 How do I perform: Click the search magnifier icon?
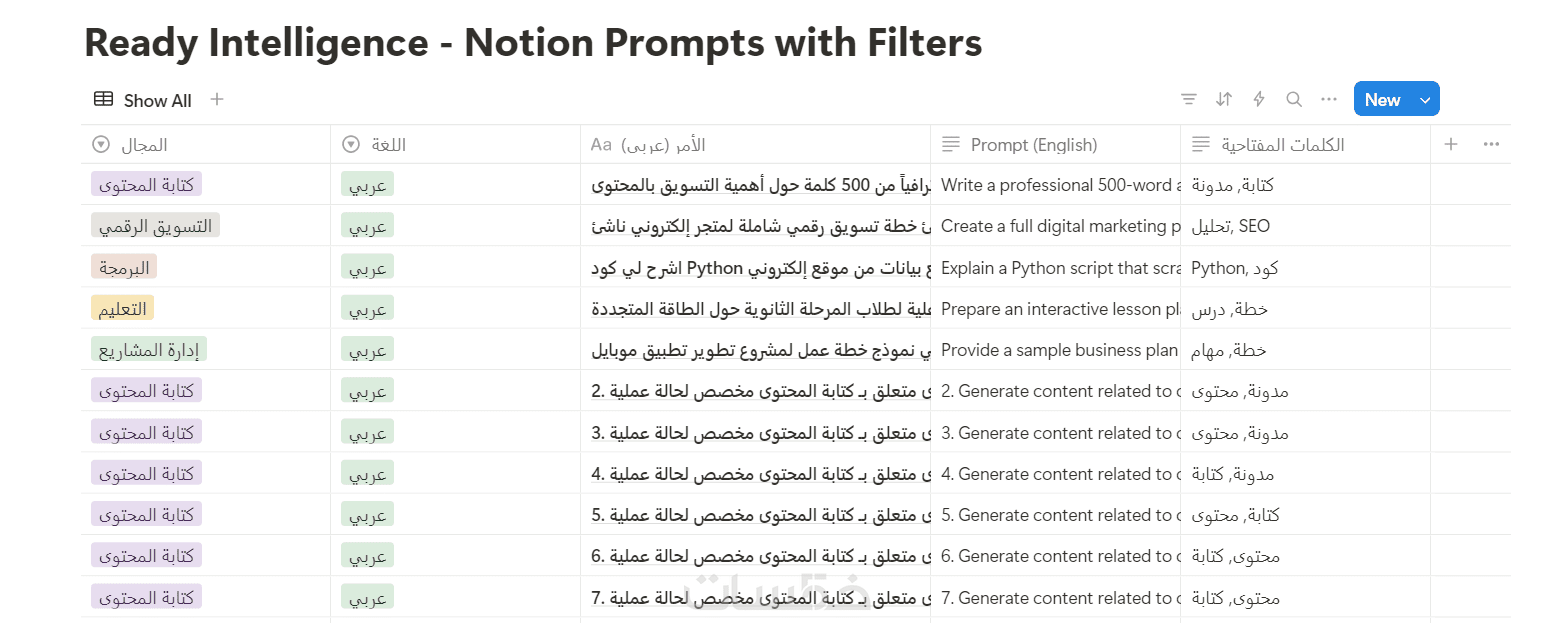[1294, 99]
